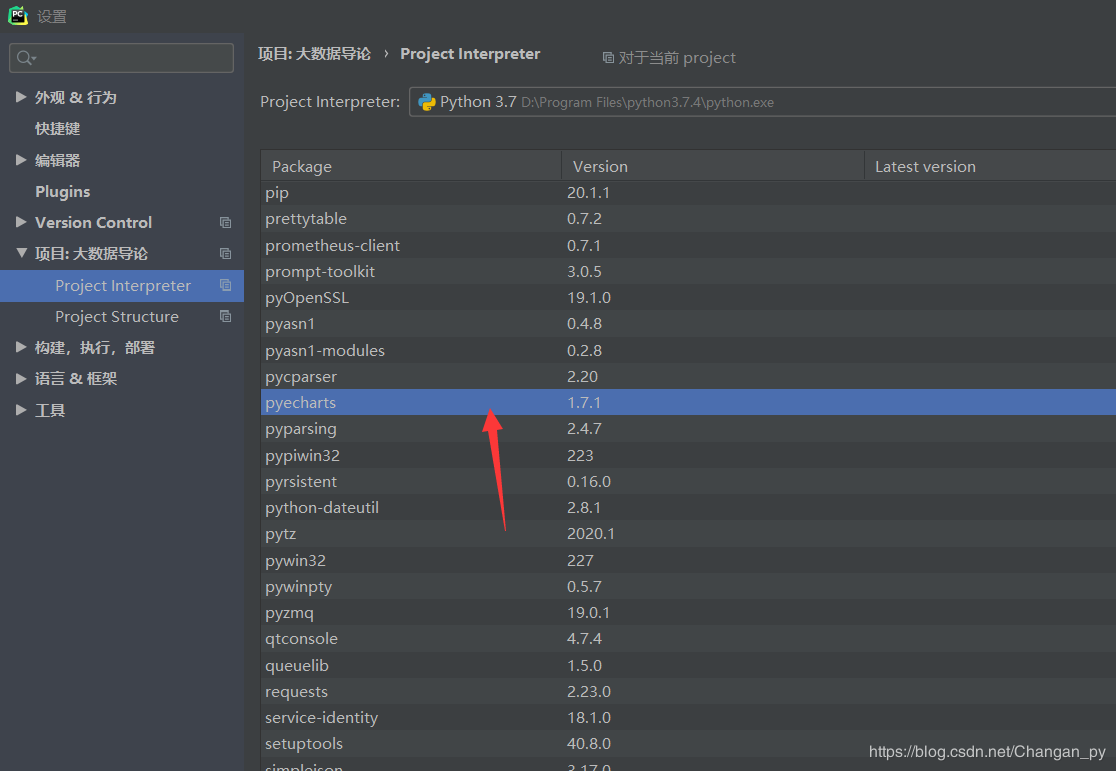Open the Plugins settings page
Screen dimensions: 1116x771
(63, 192)
